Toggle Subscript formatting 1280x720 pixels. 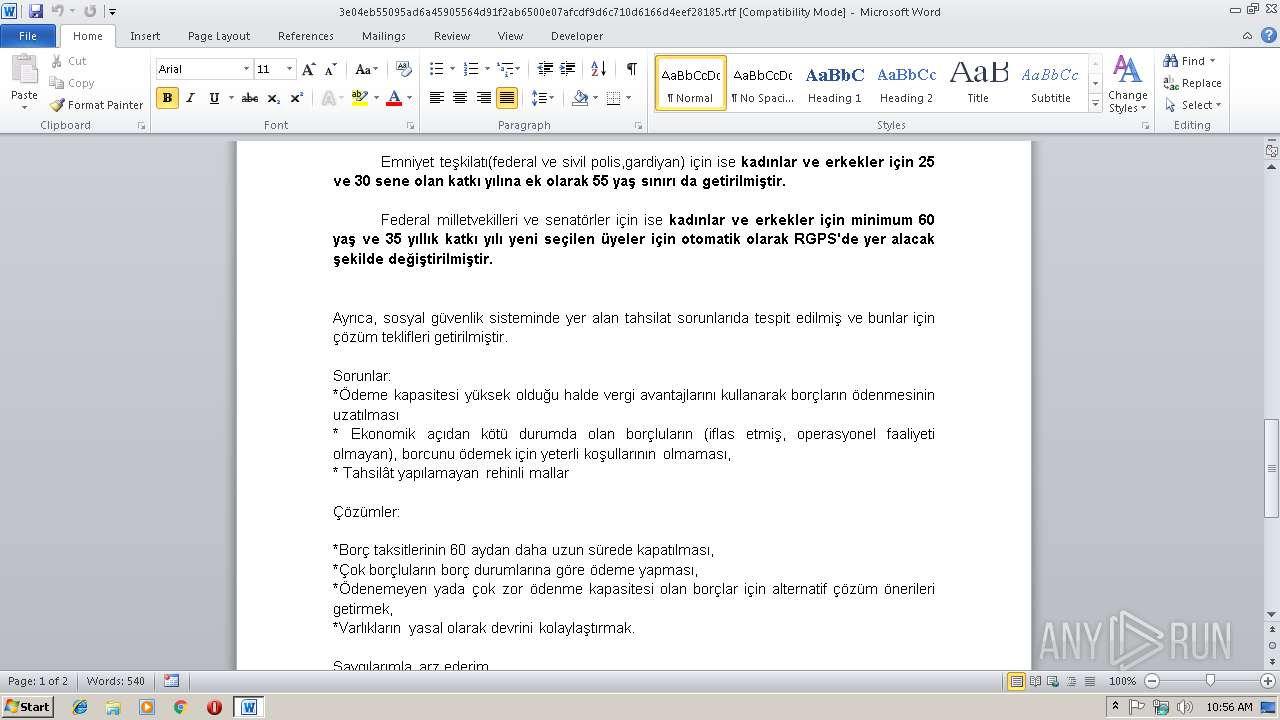(x=273, y=98)
